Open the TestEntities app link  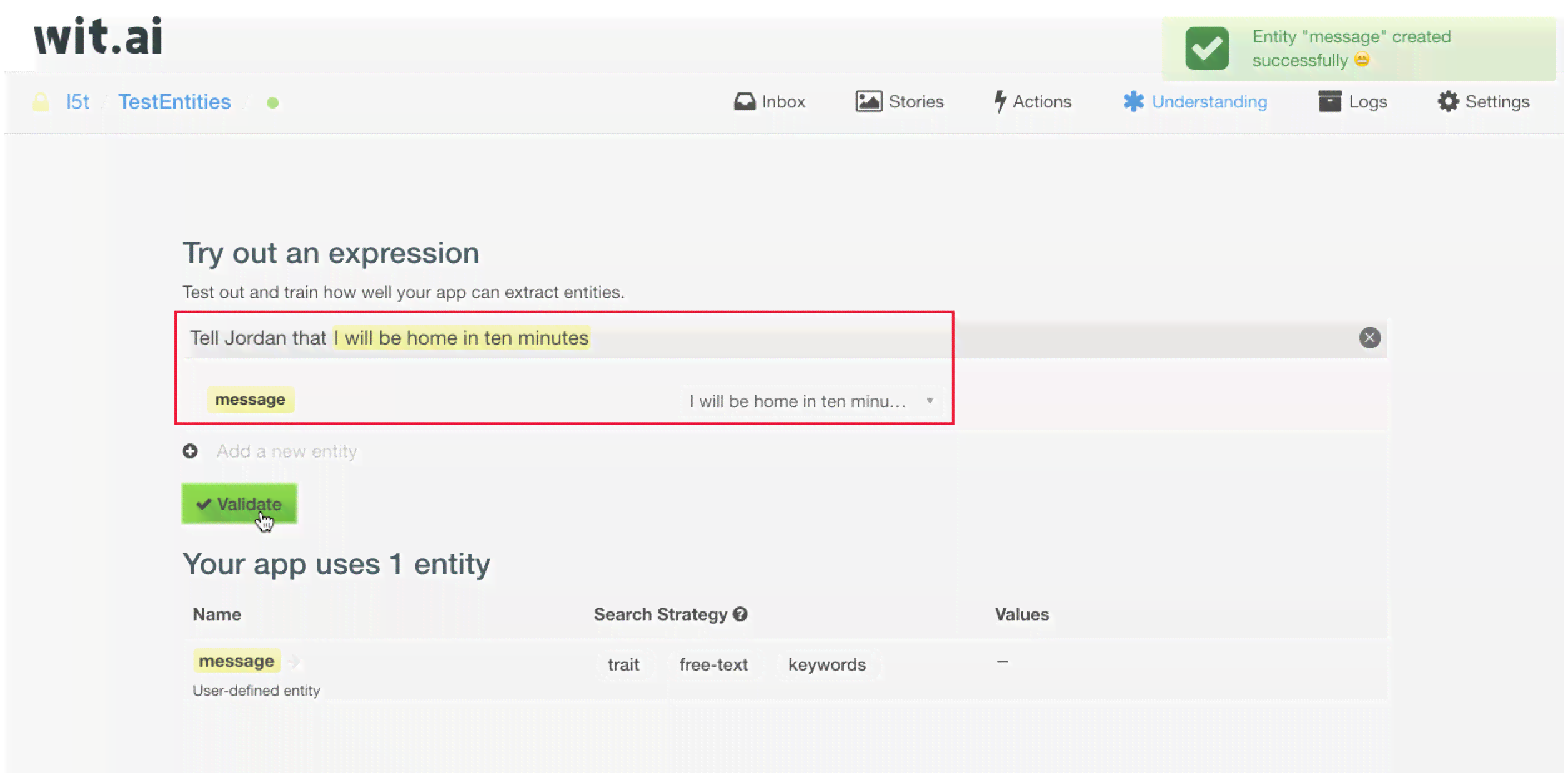[175, 102]
